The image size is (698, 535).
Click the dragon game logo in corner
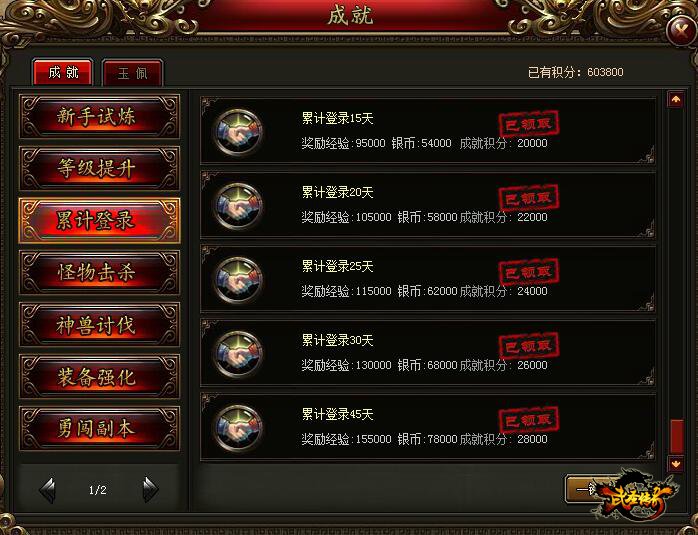636,495
